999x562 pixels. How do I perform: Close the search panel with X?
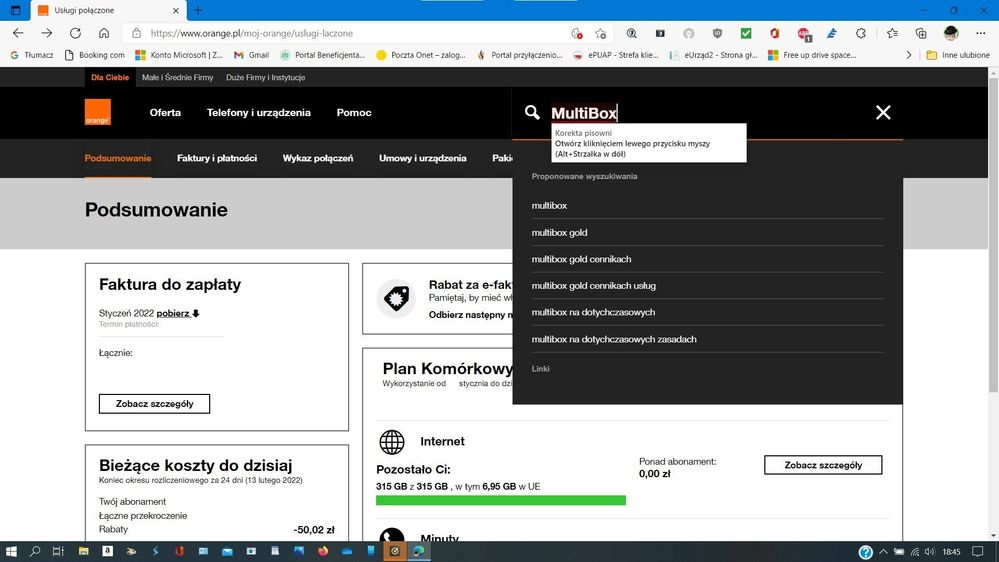click(883, 113)
